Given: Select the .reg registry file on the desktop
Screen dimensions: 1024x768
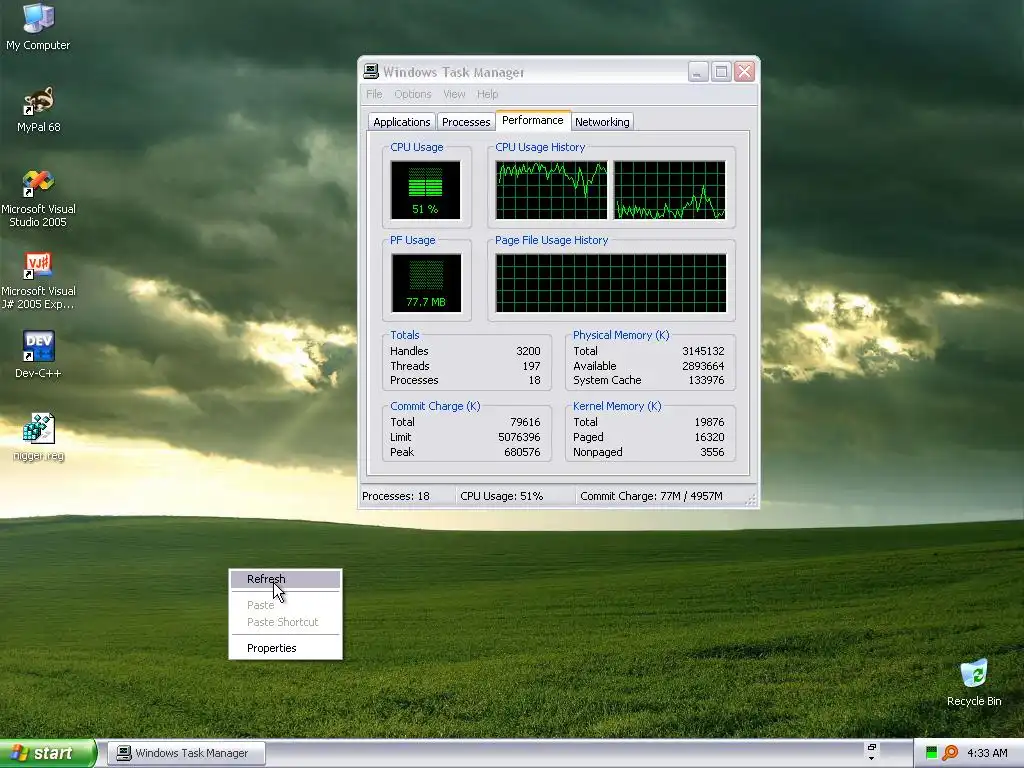Looking at the screenshot, I should tap(38, 437).
